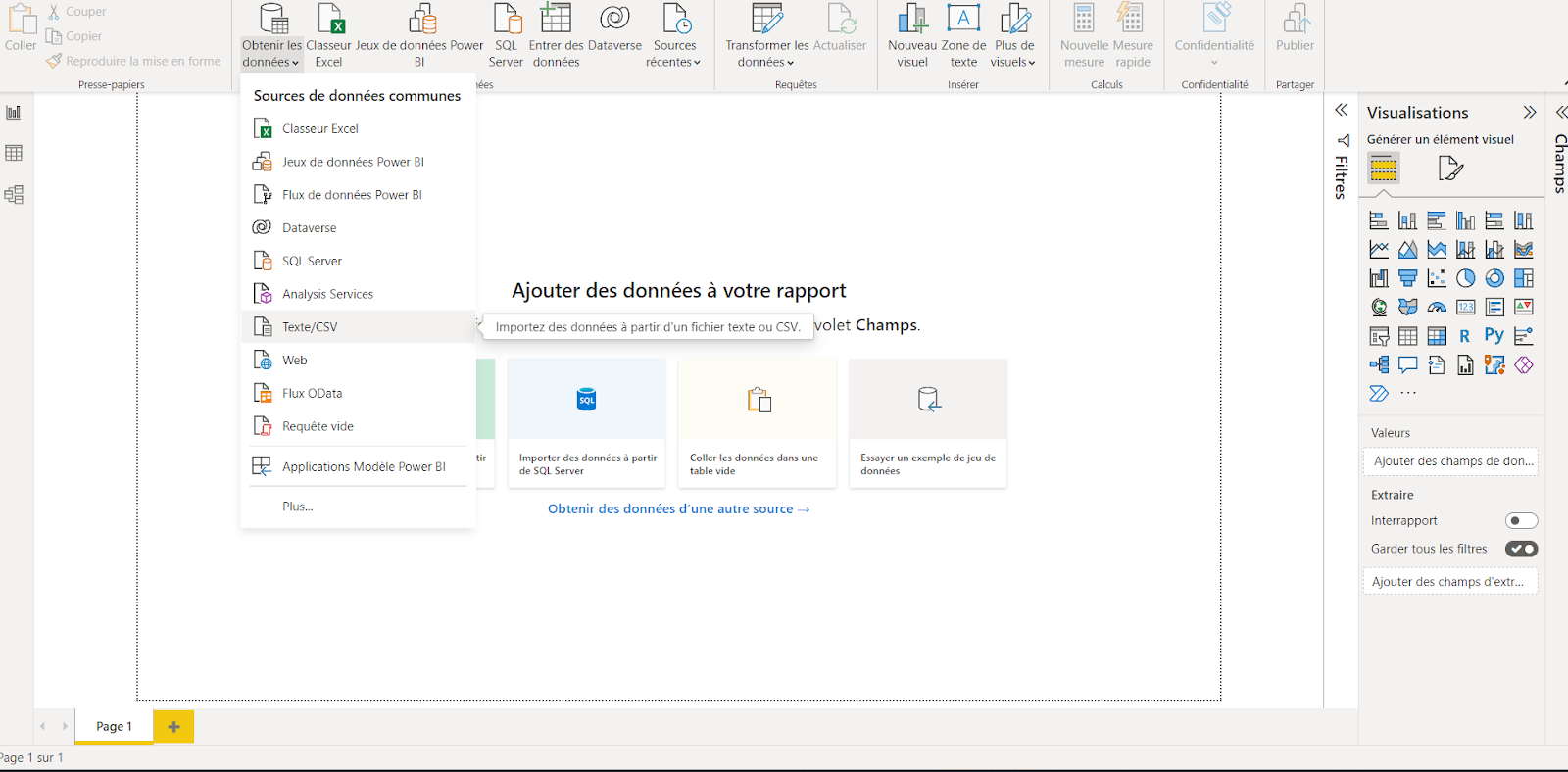
Task: Select the globe map visual
Action: point(1379,308)
